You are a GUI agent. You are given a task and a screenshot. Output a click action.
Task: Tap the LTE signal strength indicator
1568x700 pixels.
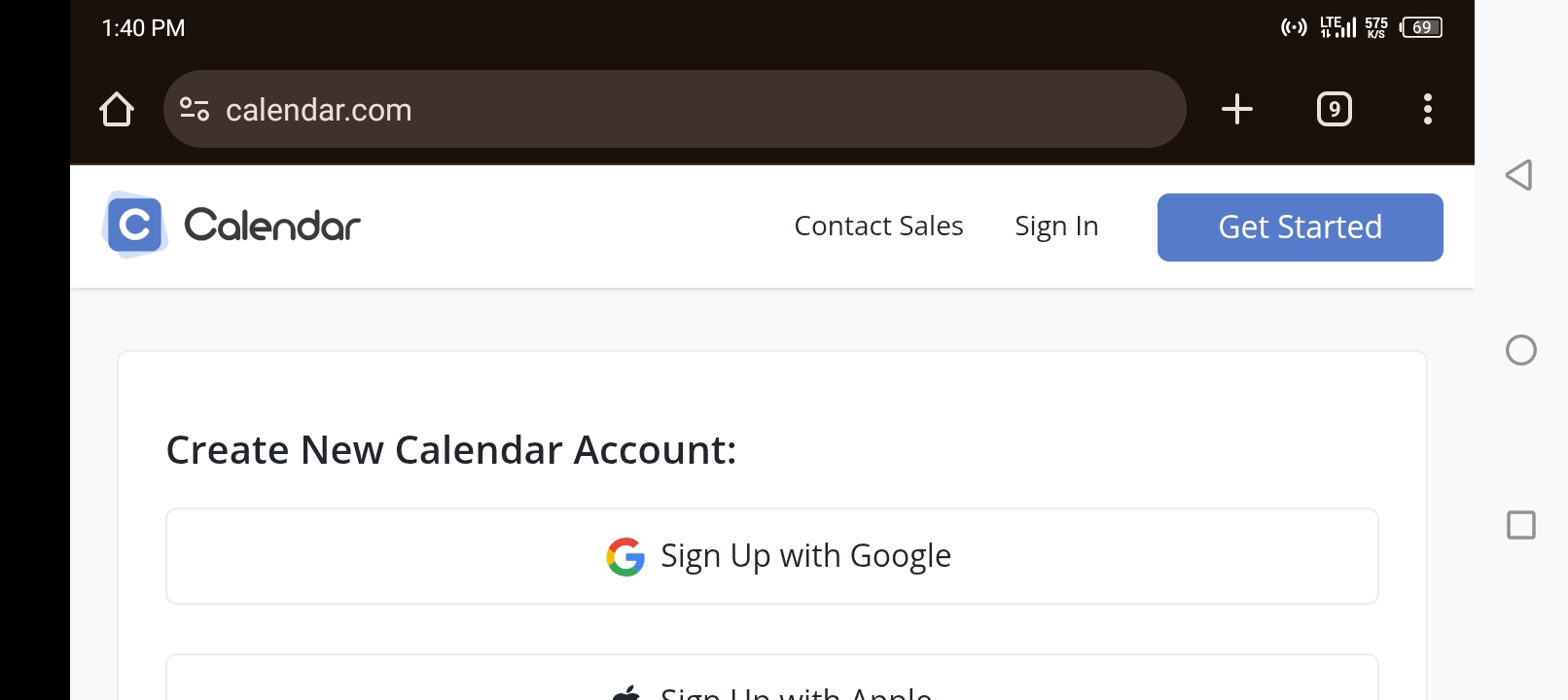1337,27
